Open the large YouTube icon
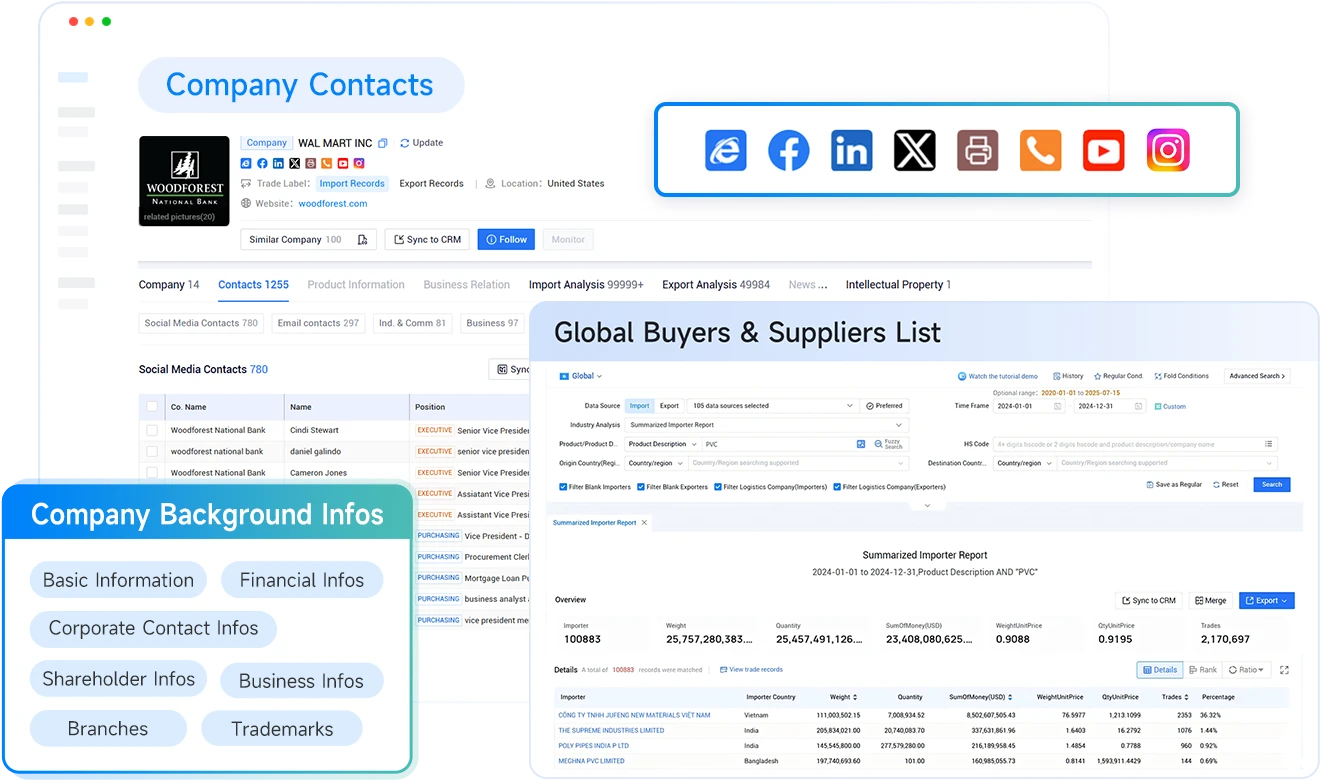This screenshot has width=1320, height=780. click(1104, 150)
